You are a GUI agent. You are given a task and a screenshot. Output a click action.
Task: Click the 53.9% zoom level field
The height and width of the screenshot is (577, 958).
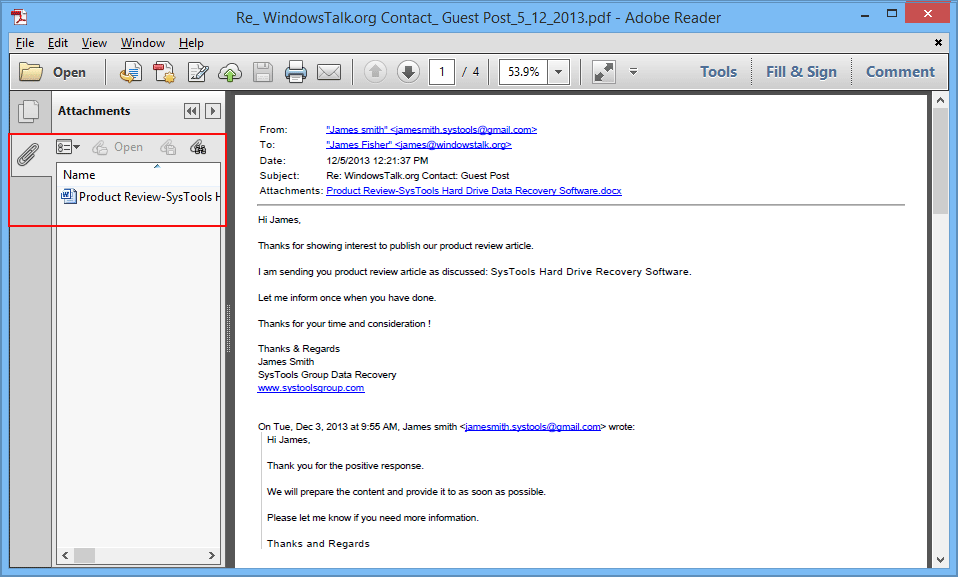pyautogui.click(x=524, y=72)
